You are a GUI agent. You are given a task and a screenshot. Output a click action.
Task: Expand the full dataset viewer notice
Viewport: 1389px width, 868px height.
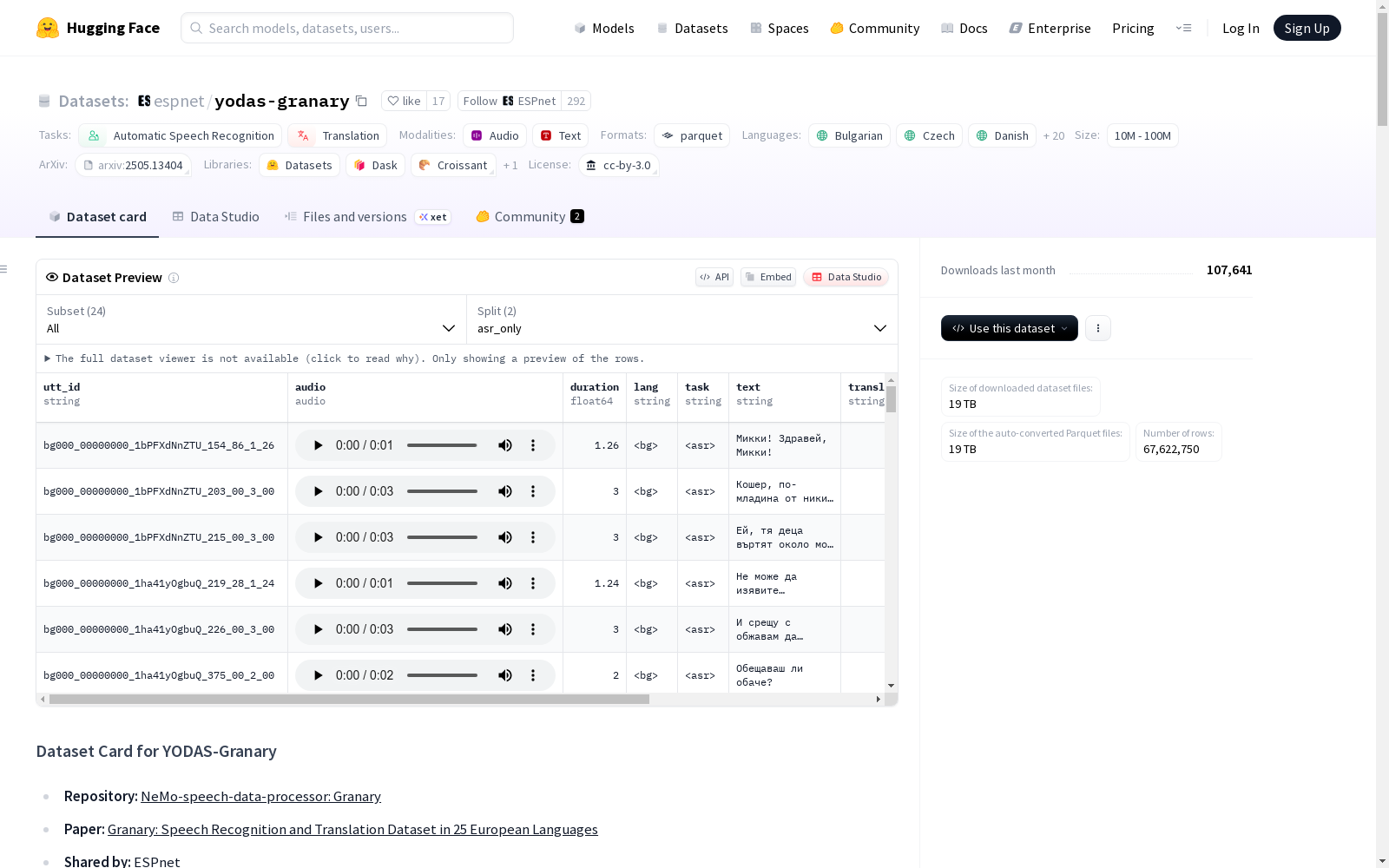pos(345,358)
